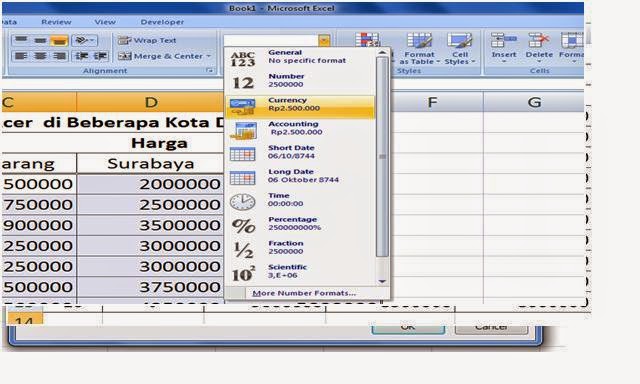This screenshot has width=640, height=384.
Task: Pick the Percentage format option
Action: (300, 225)
